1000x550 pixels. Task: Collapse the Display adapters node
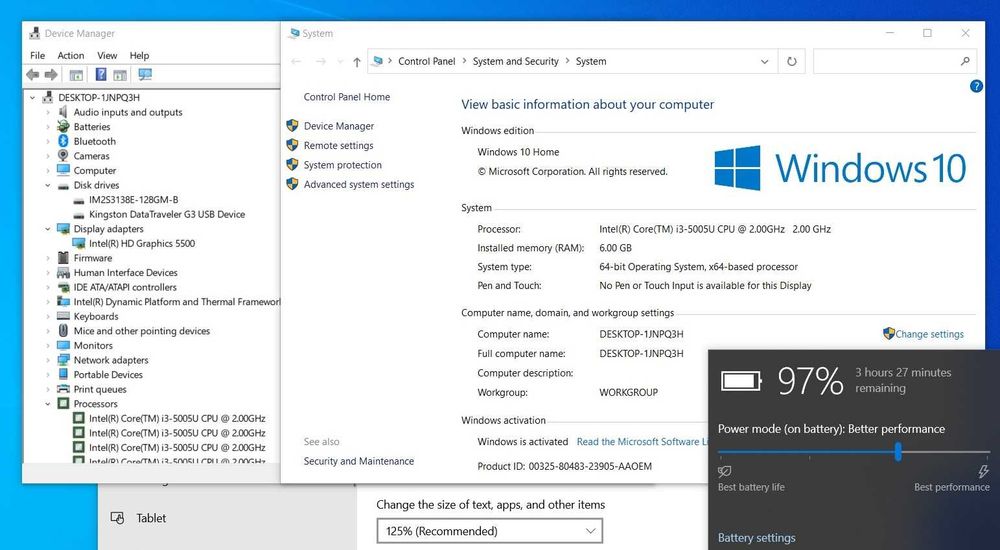48,228
